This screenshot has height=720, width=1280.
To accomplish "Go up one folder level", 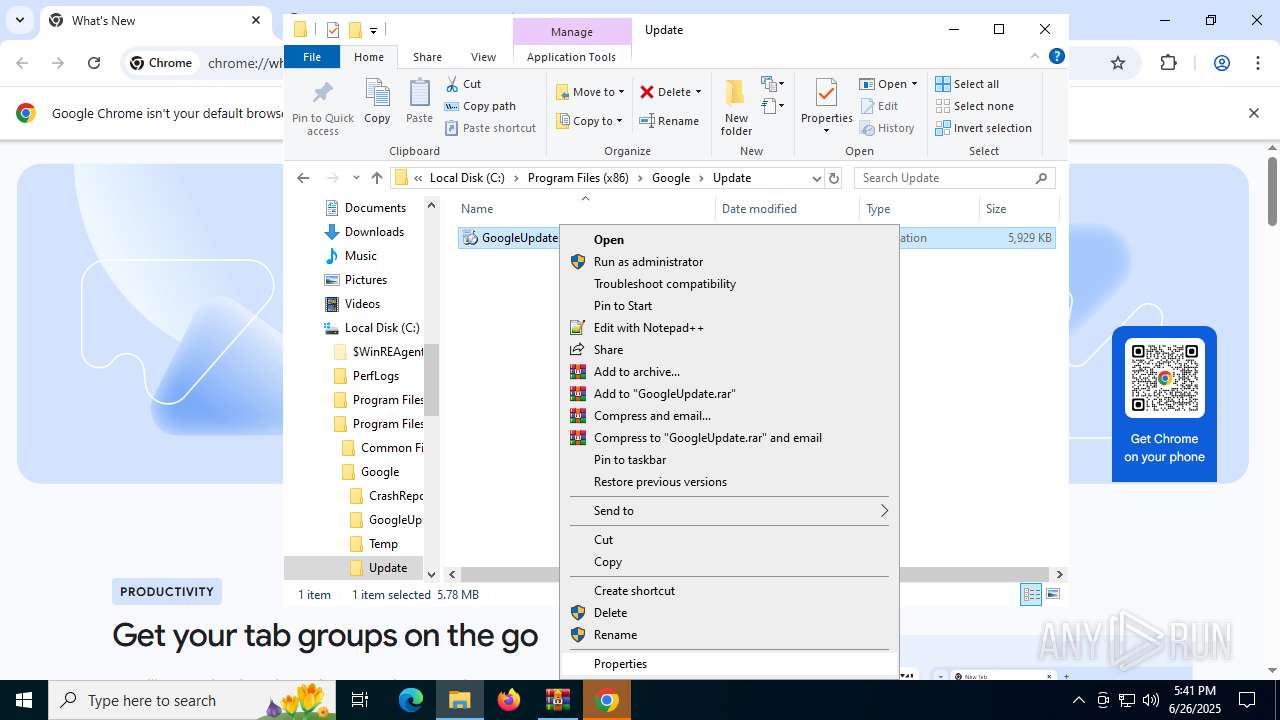I will [376, 178].
